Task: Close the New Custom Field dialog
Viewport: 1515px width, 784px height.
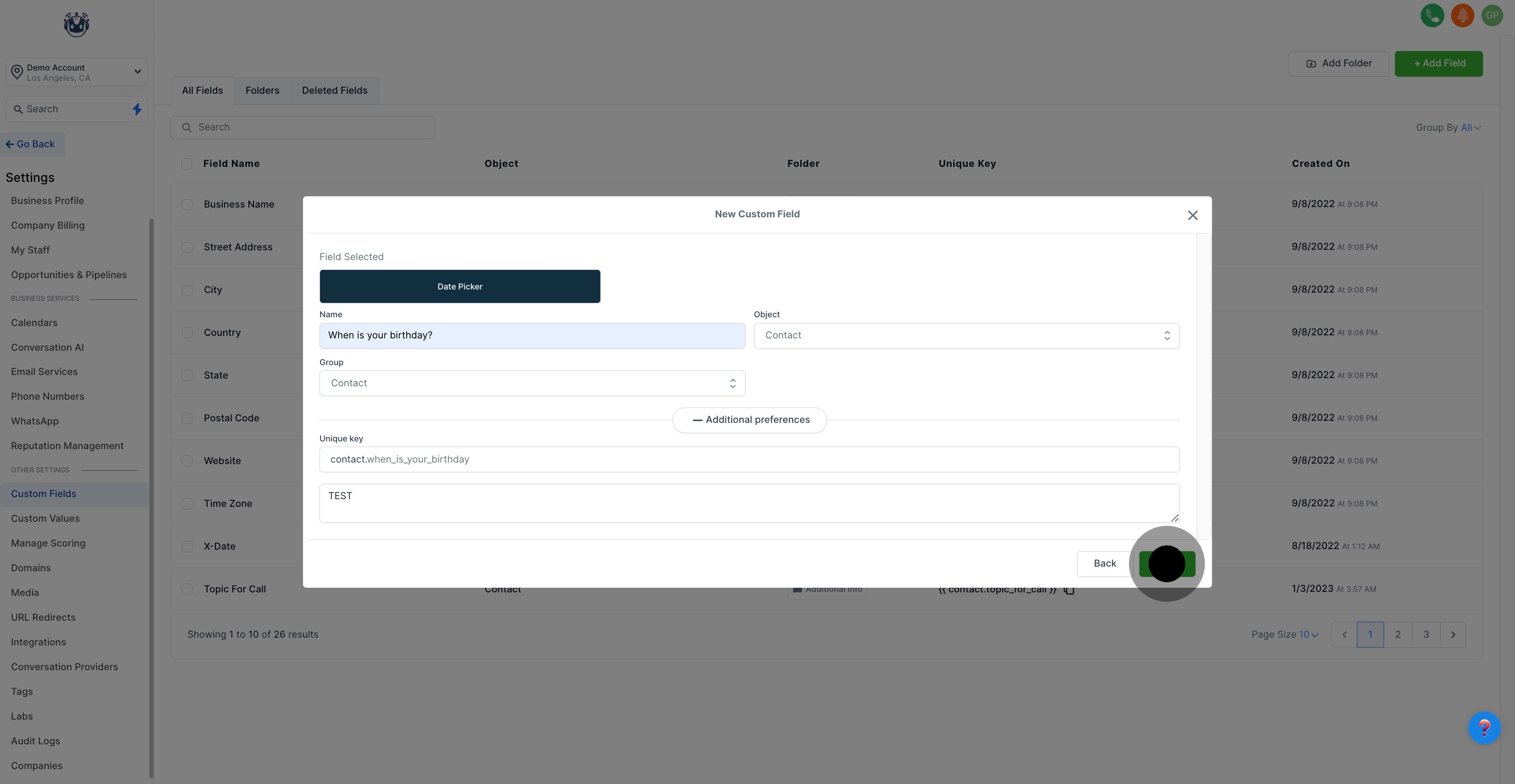Action: pyautogui.click(x=1192, y=216)
